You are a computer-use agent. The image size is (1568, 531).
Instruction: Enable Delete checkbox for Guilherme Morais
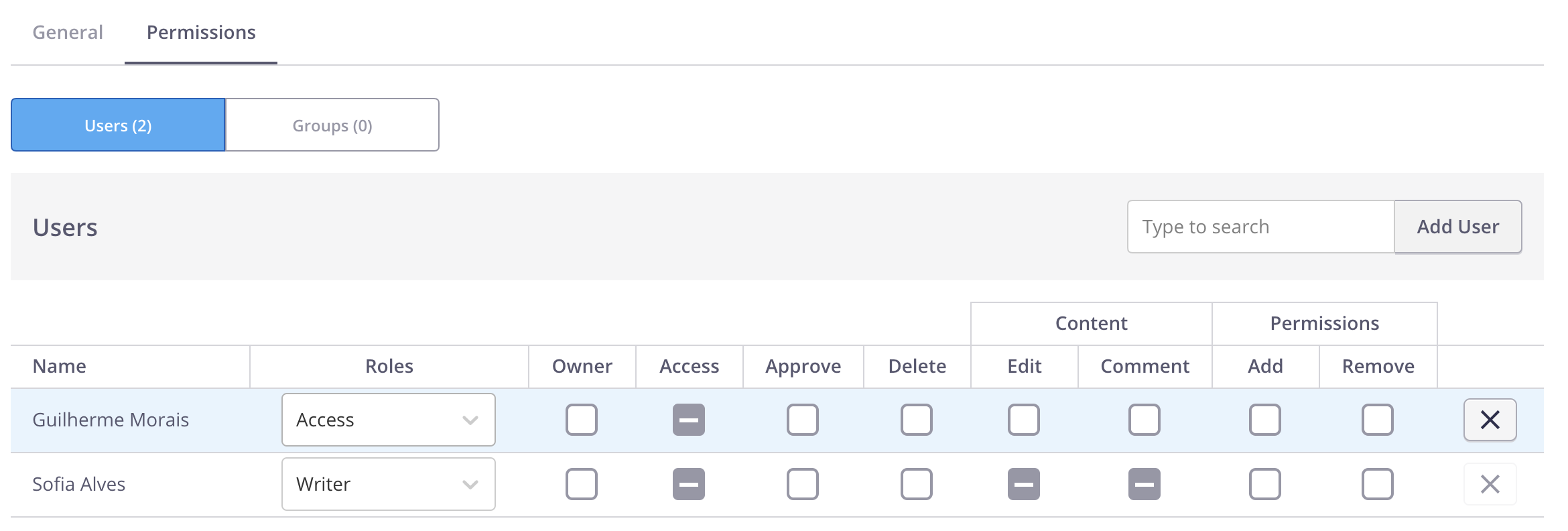coord(917,420)
